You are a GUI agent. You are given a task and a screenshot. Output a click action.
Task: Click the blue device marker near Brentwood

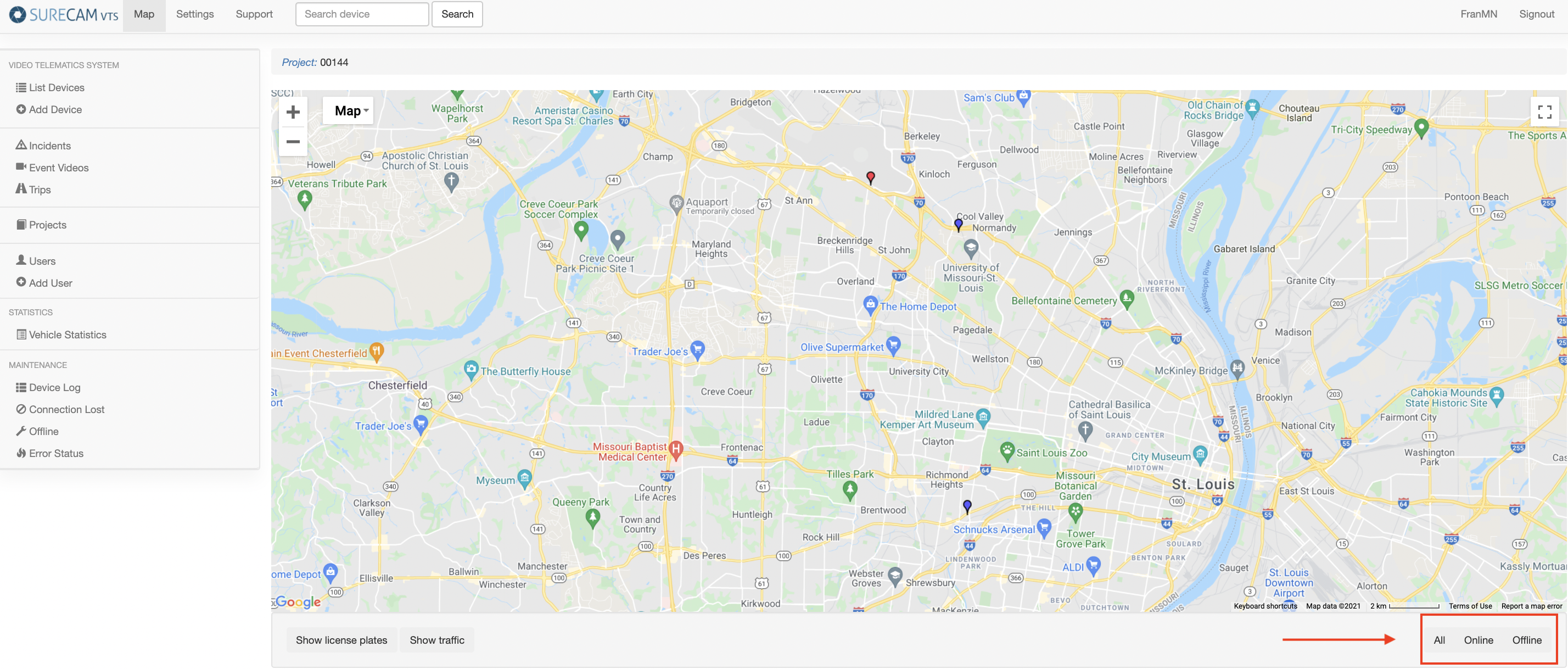[x=967, y=506]
